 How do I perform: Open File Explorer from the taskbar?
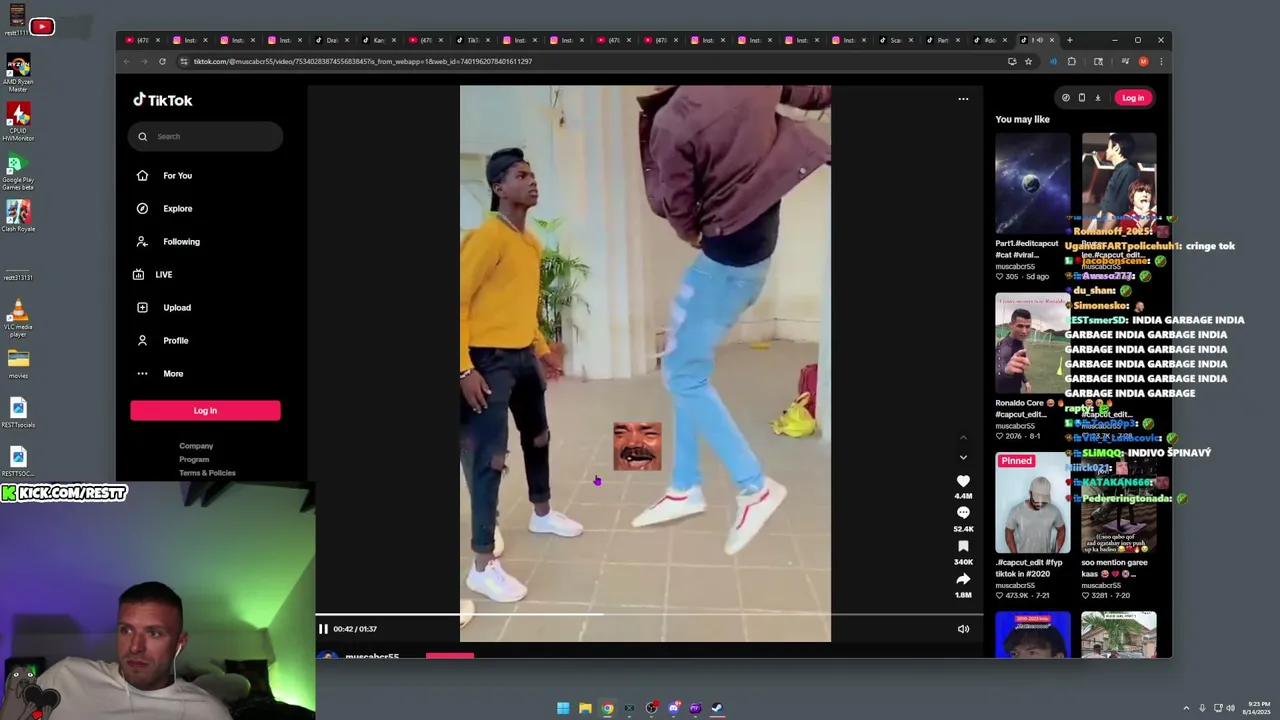pyautogui.click(x=585, y=708)
